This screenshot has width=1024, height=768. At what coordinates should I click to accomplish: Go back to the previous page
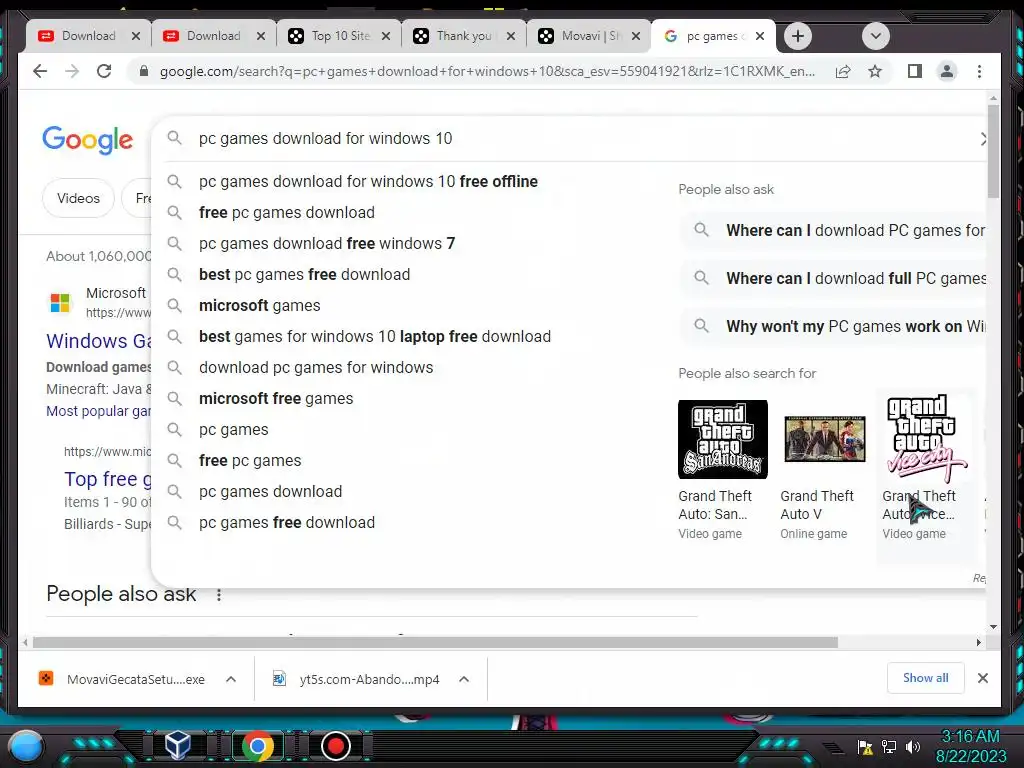(40, 71)
